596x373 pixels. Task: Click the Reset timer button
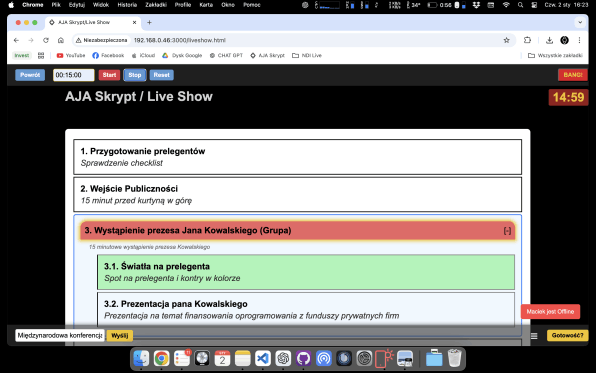pos(162,75)
